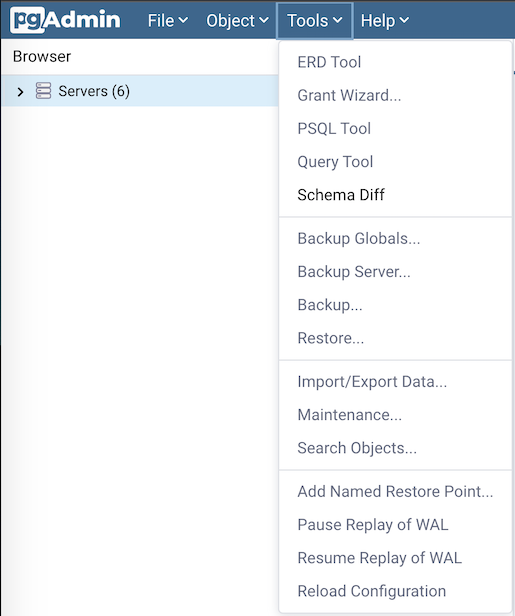Close the Tools menu

(x=315, y=20)
